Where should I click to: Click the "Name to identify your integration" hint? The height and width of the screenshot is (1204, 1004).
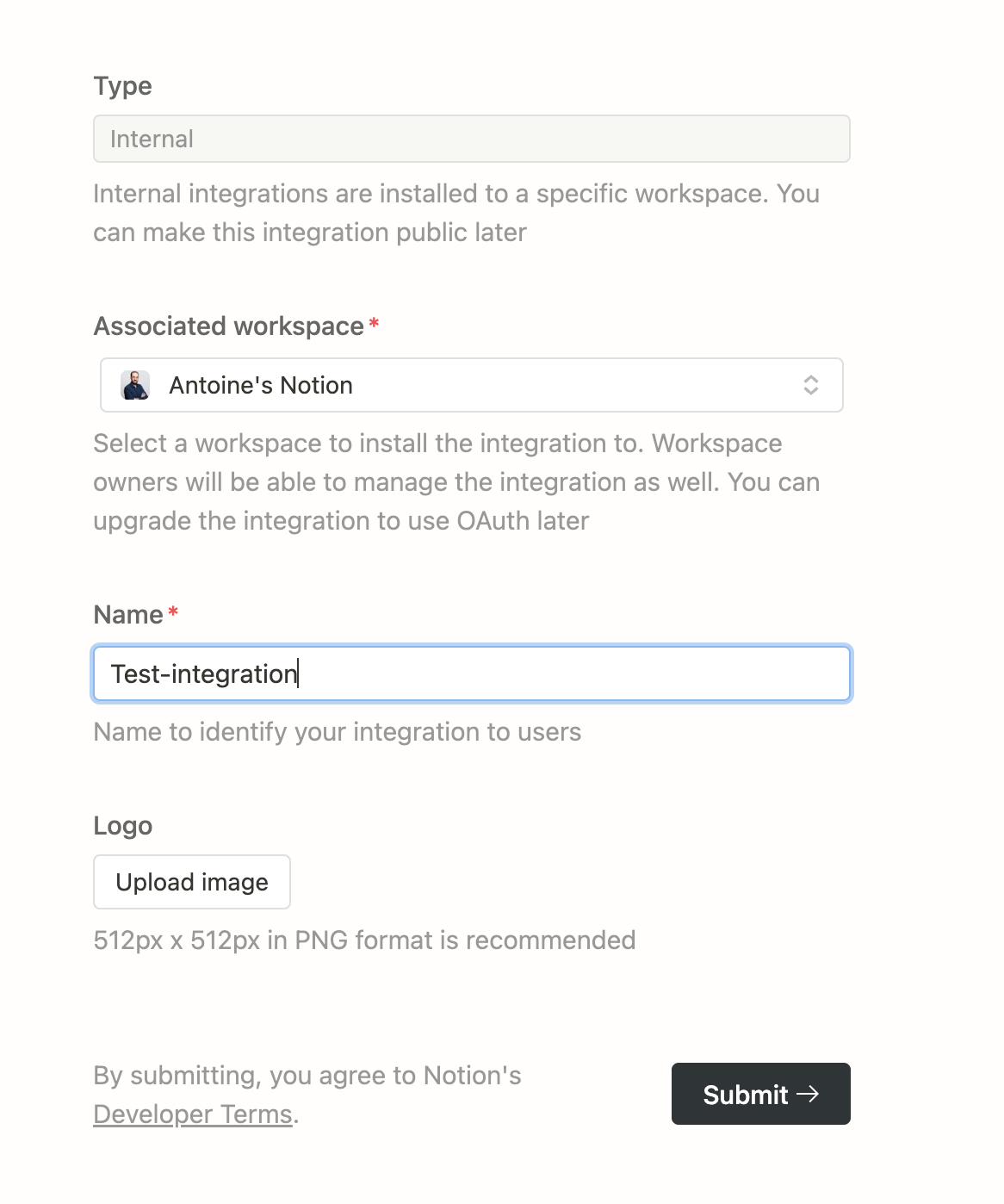click(337, 732)
